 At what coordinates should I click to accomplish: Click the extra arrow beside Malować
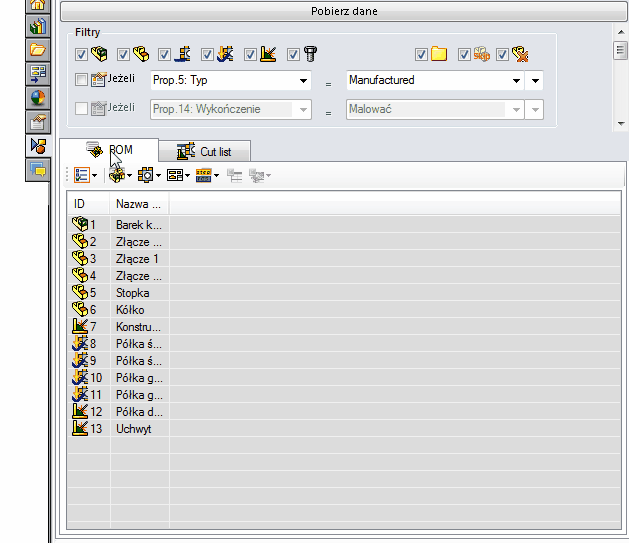click(x=535, y=109)
